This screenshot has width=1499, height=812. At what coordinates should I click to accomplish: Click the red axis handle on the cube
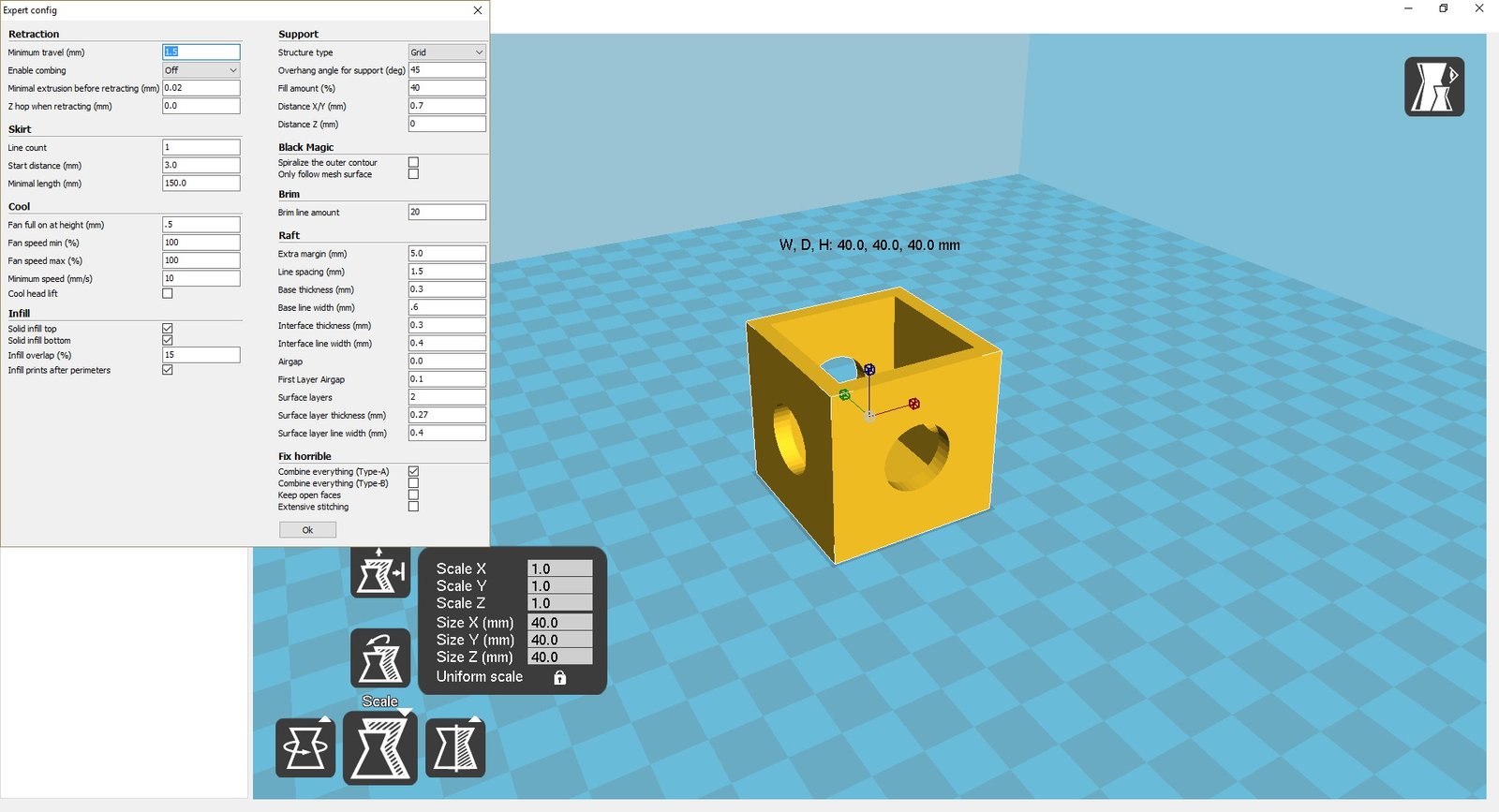[x=913, y=404]
